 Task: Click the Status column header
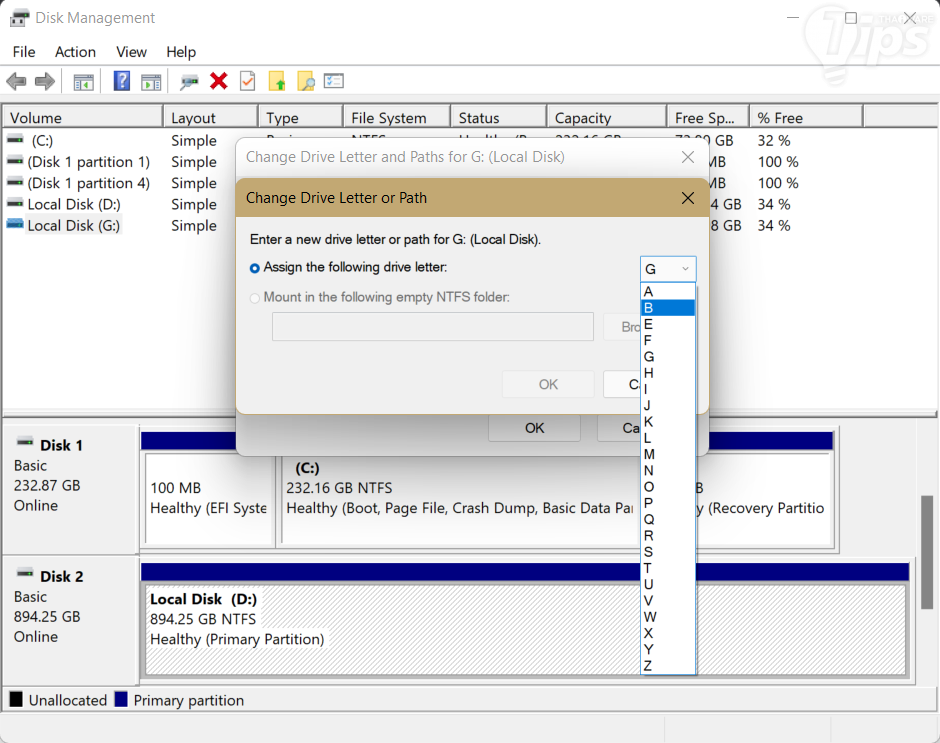click(499, 118)
